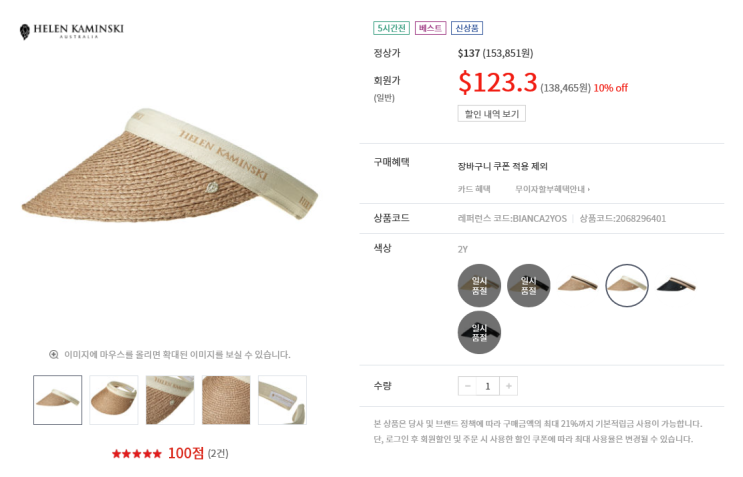Select the natural tan visor color swatch
The height and width of the screenshot is (477, 743).
[577, 285]
